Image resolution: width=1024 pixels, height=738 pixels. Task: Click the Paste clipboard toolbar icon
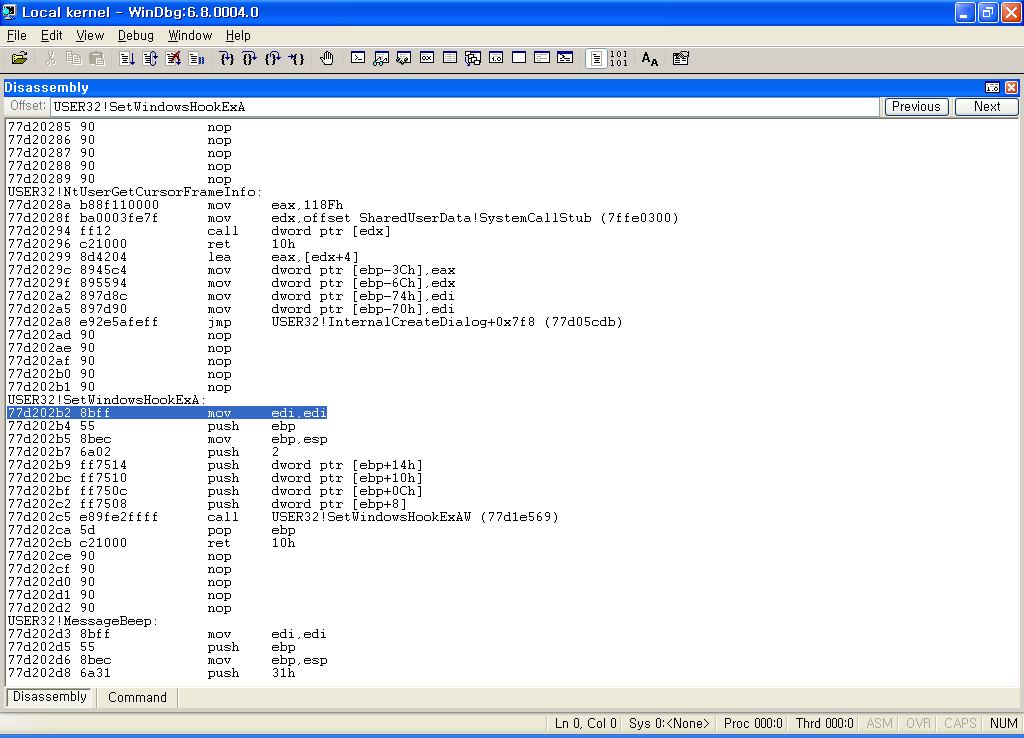pyautogui.click(x=97, y=59)
